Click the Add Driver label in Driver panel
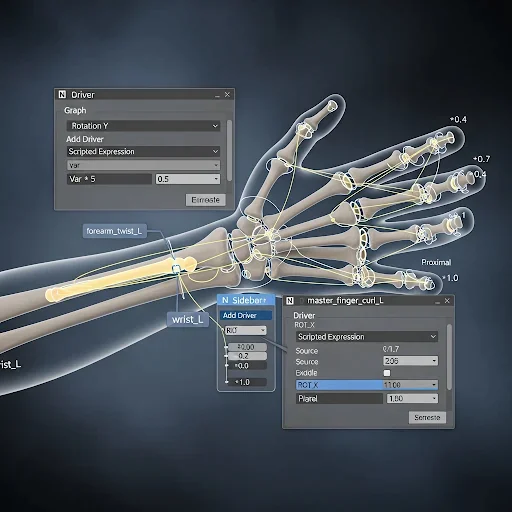Screen dimensions: 512x512 [x=85, y=139]
